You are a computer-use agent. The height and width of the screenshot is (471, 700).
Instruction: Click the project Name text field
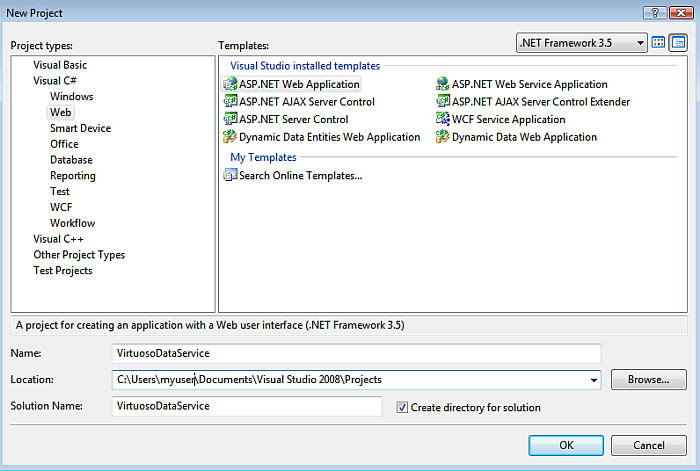356,353
